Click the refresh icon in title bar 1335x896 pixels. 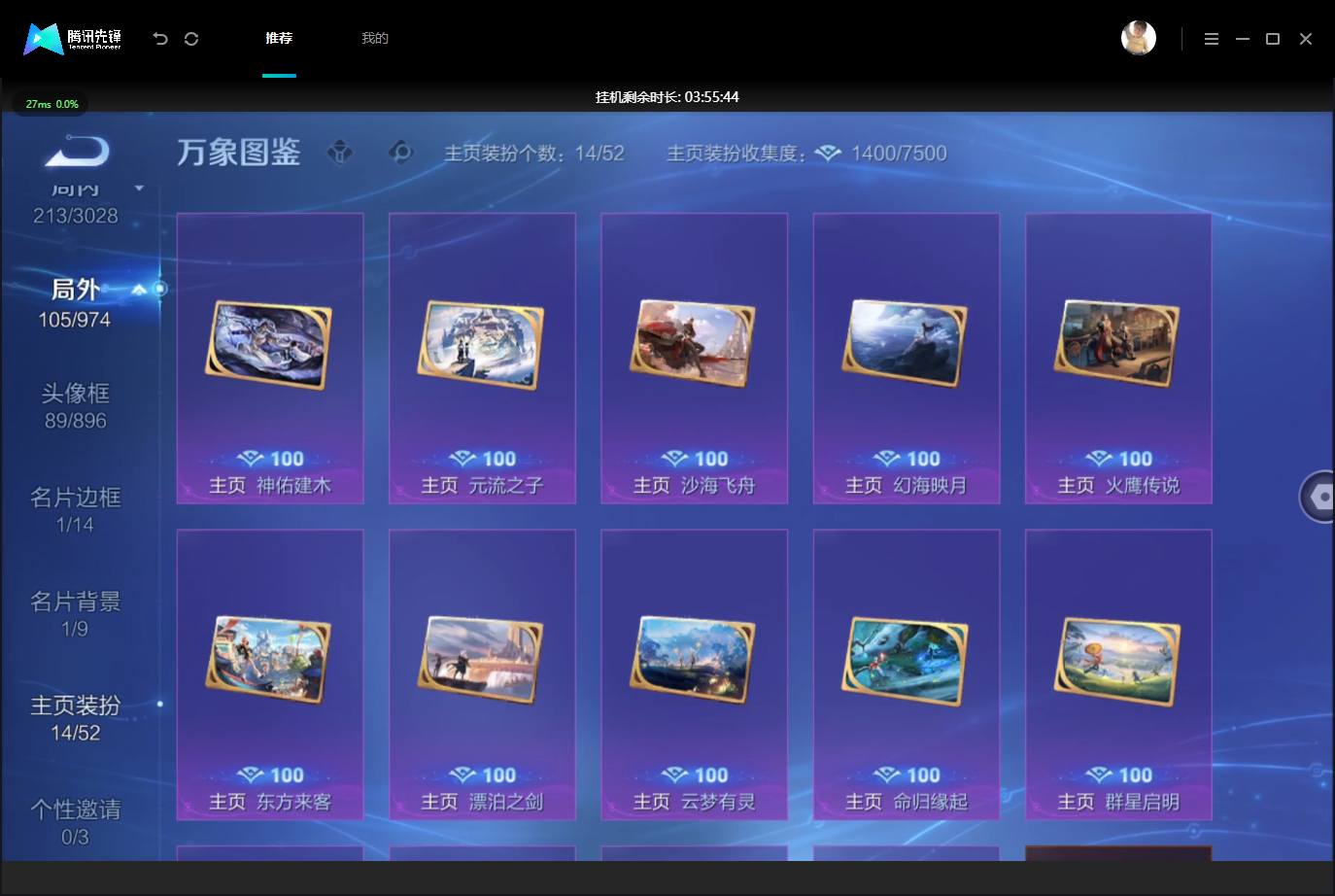[x=191, y=39]
